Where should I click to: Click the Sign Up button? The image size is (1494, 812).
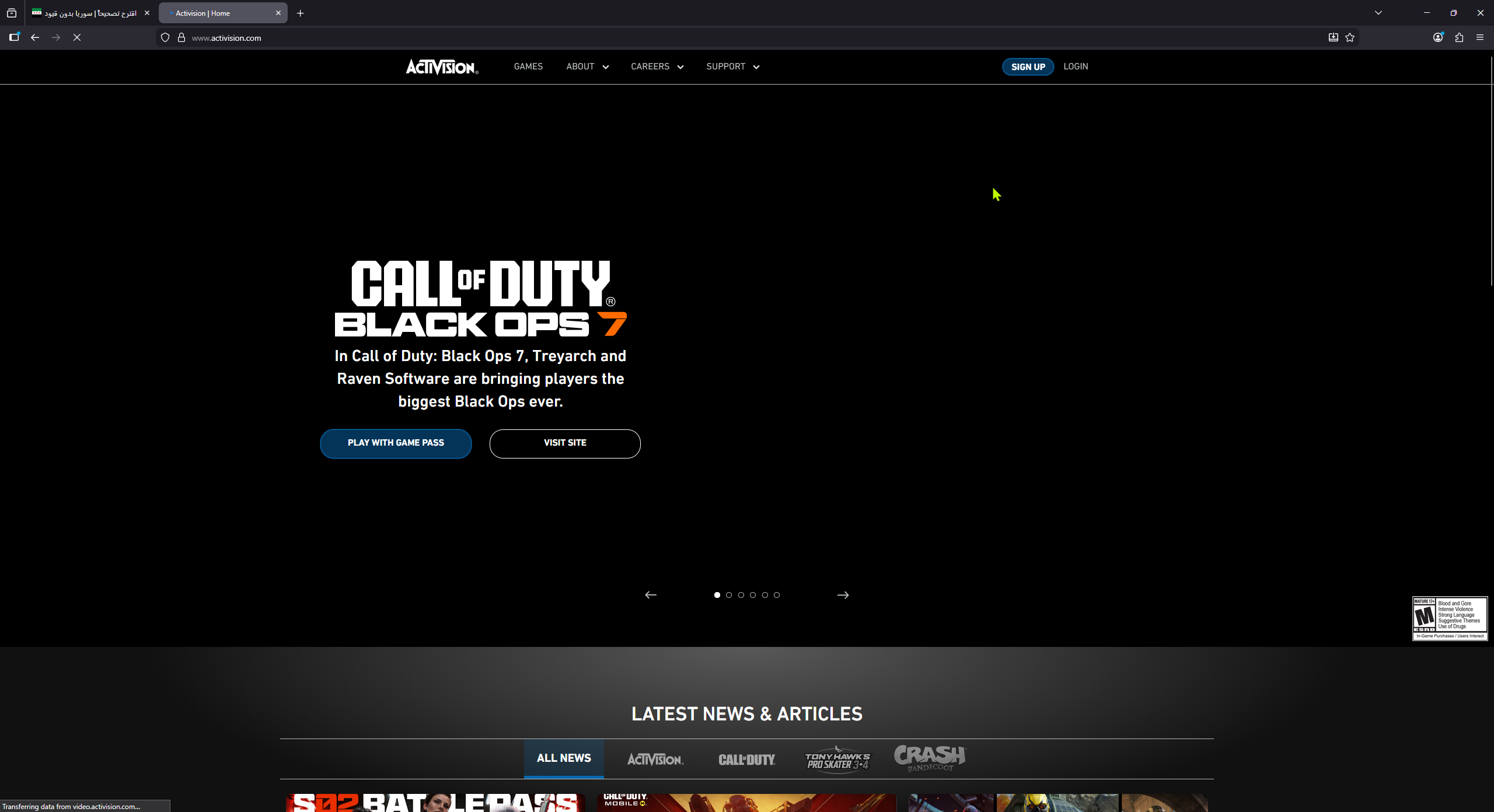[x=1028, y=67]
